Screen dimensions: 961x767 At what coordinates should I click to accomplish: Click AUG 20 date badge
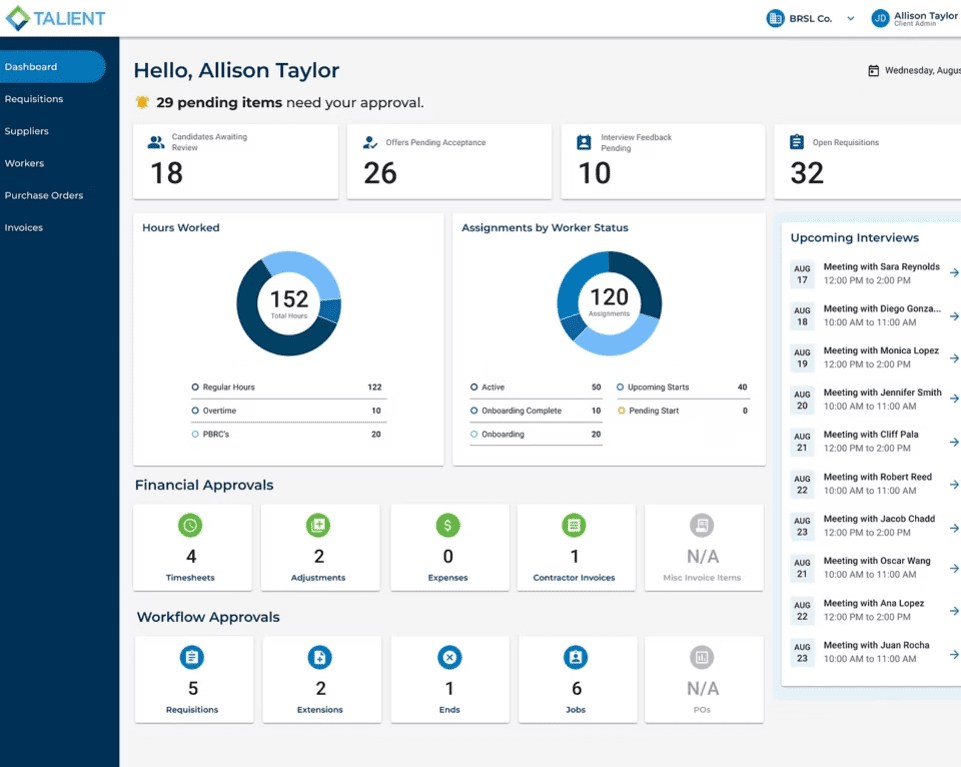click(802, 400)
